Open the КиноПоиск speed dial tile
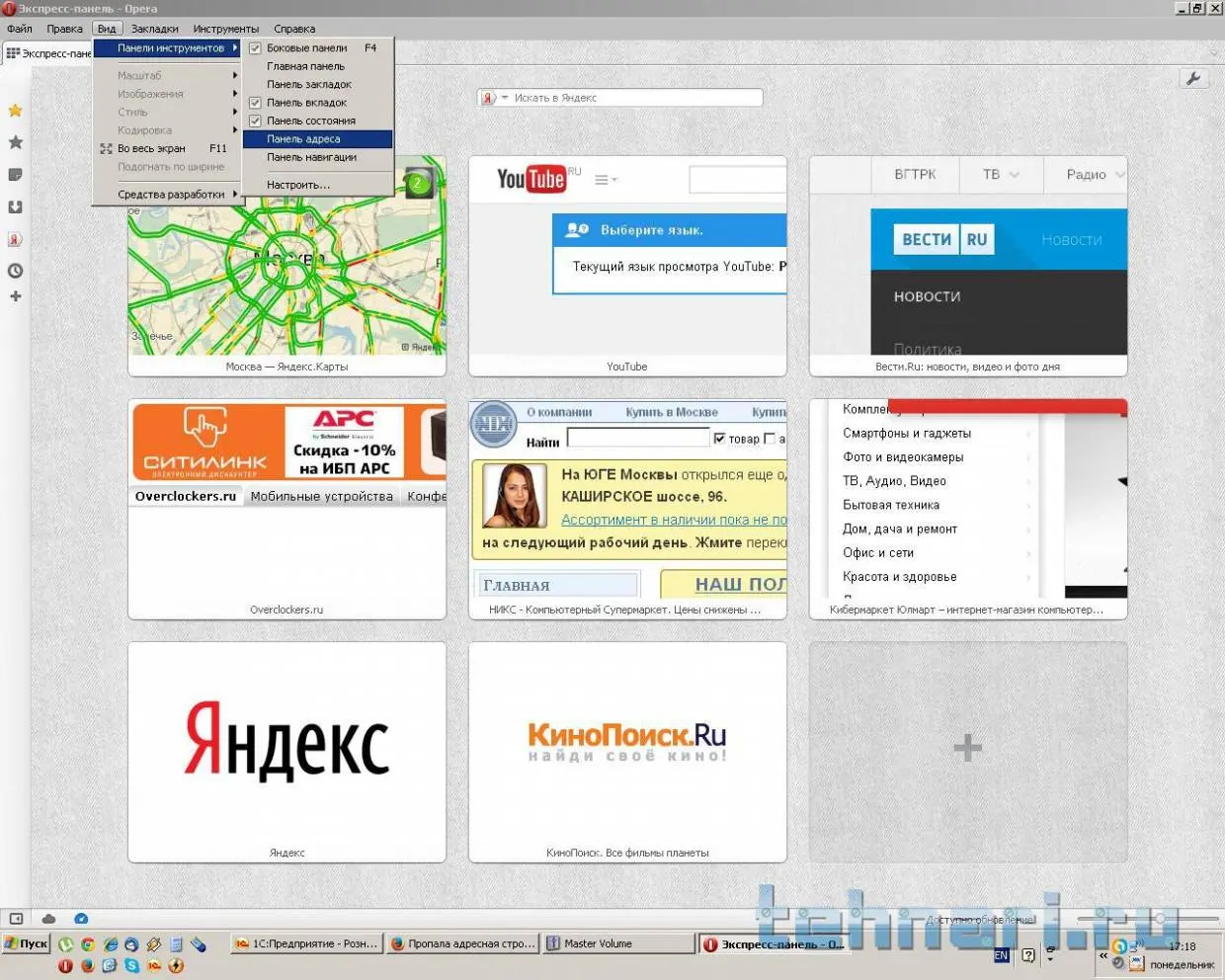Viewport: 1225px width, 980px height. tap(627, 752)
